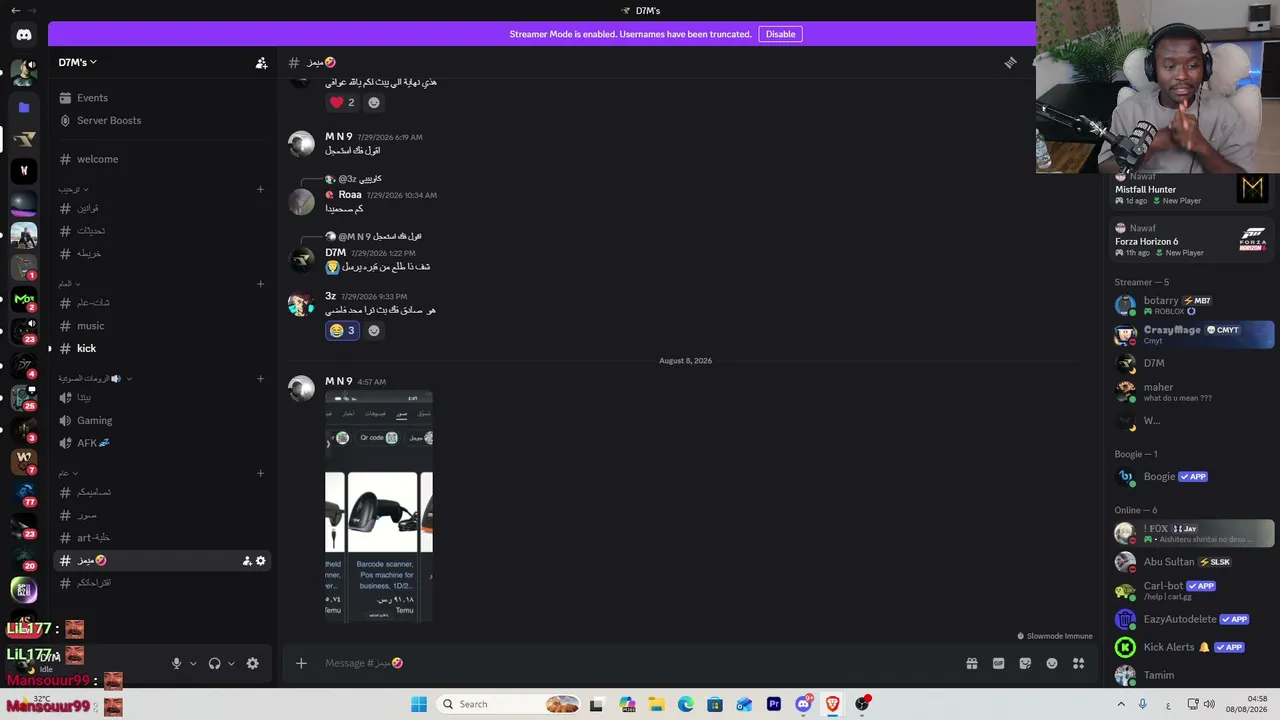Open the apps launcher in message bar
The width and height of the screenshot is (1280, 720).
[x=1078, y=663]
